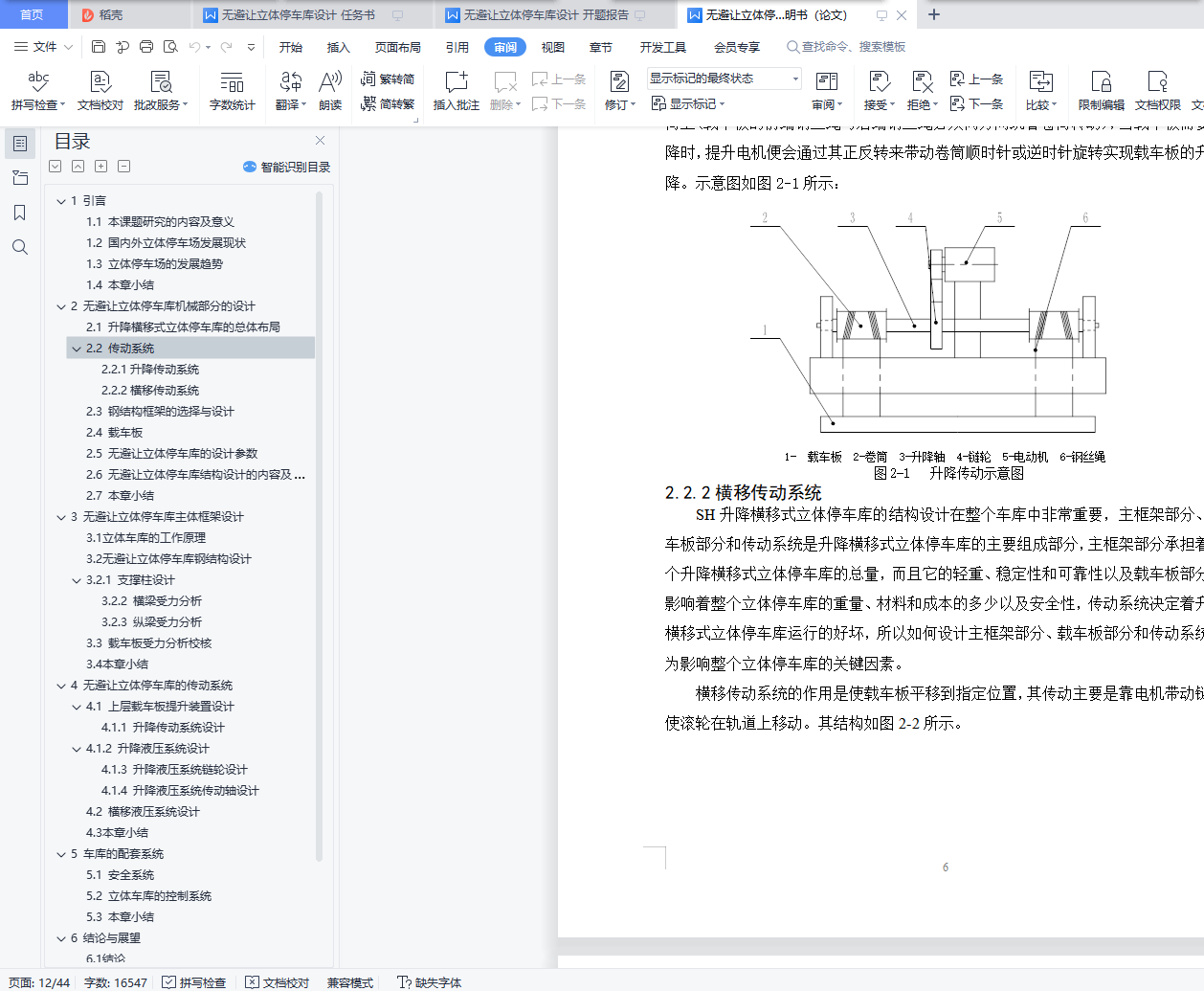Go to previous revision (上一条) beside 接受
The height and width of the screenshot is (991, 1204).
tap(976, 79)
